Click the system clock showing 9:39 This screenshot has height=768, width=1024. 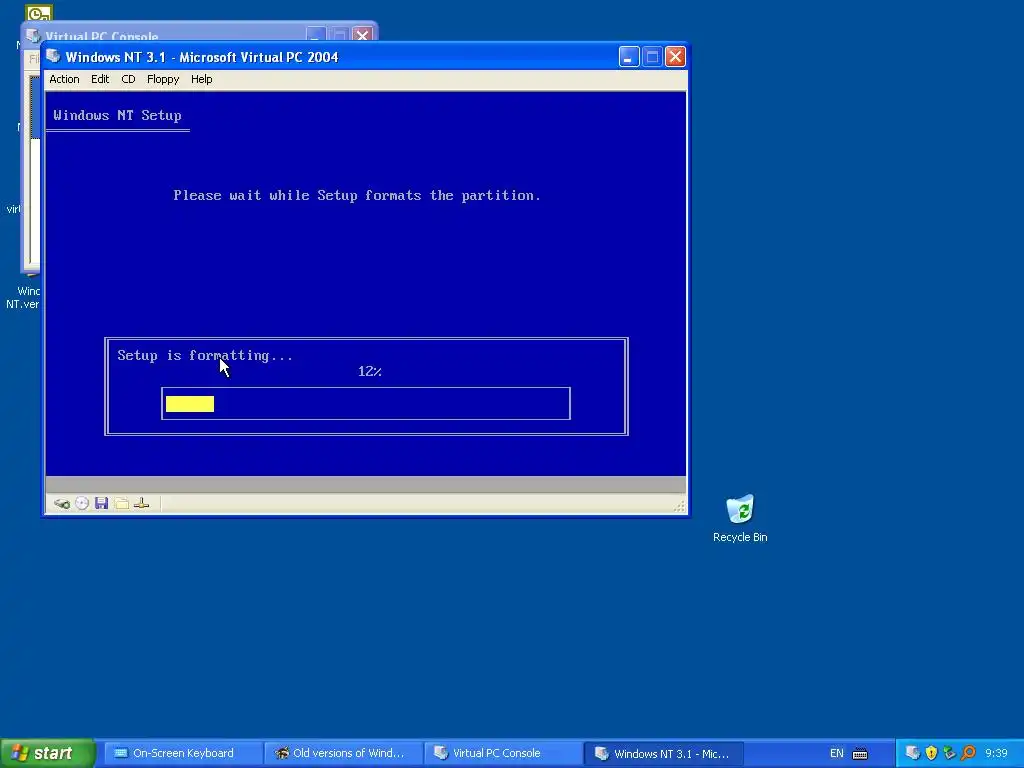tap(997, 754)
